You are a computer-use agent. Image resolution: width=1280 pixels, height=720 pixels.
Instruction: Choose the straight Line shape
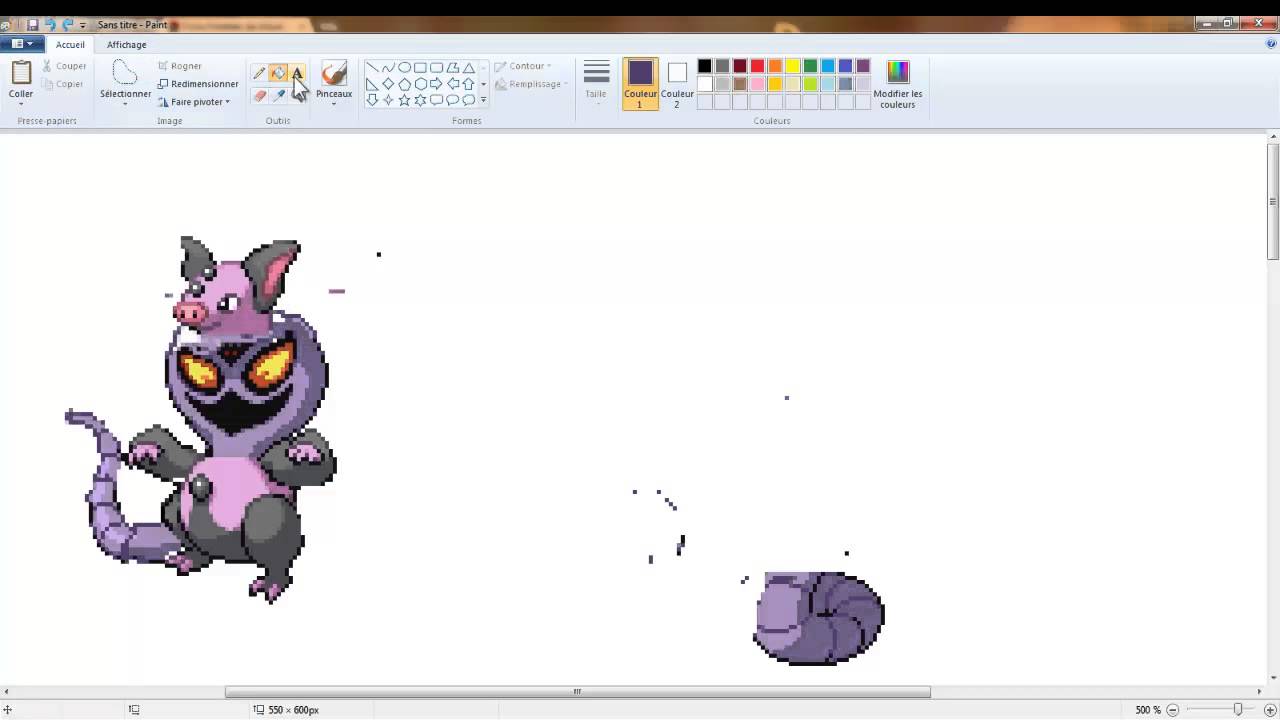point(372,68)
